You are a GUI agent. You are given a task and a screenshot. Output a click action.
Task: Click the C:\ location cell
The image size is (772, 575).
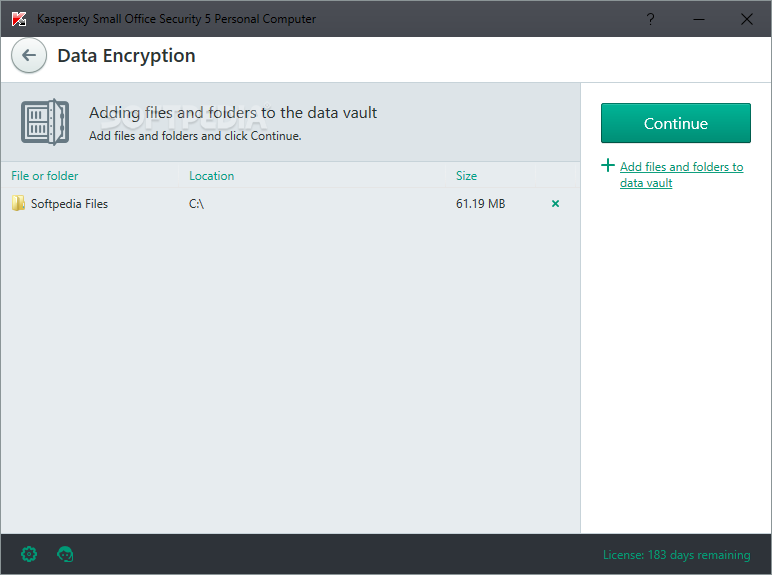[196, 203]
